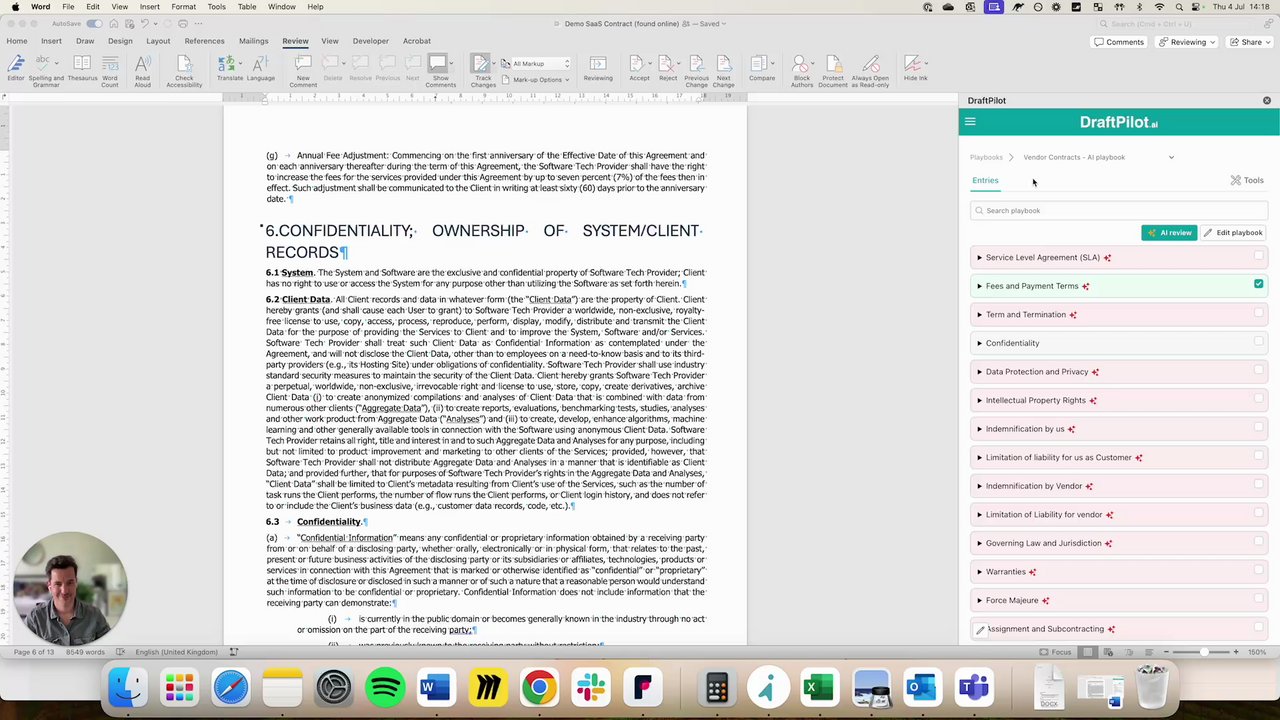Open DraftPilot Tools panel
This screenshot has height=720, width=1280.
coord(1247,180)
